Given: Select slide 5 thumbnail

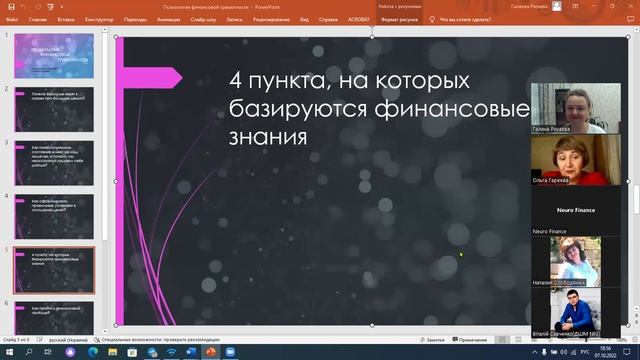Looking at the screenshot, I should pyautogui.click(x=54, y=270).
